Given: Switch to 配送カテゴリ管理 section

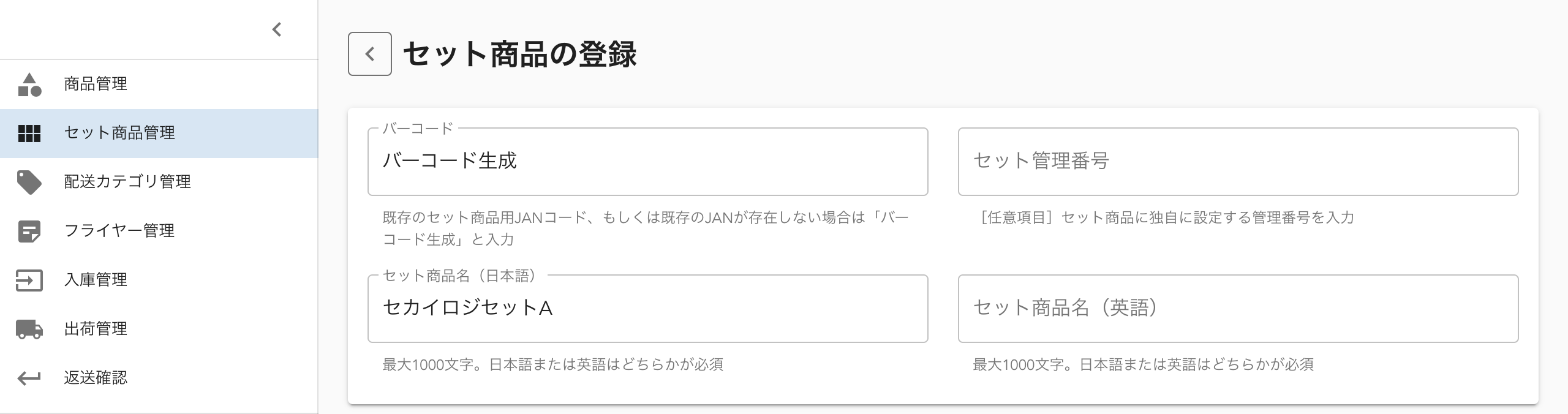Looking at the screenshot, I should click(x=126, y=183).
